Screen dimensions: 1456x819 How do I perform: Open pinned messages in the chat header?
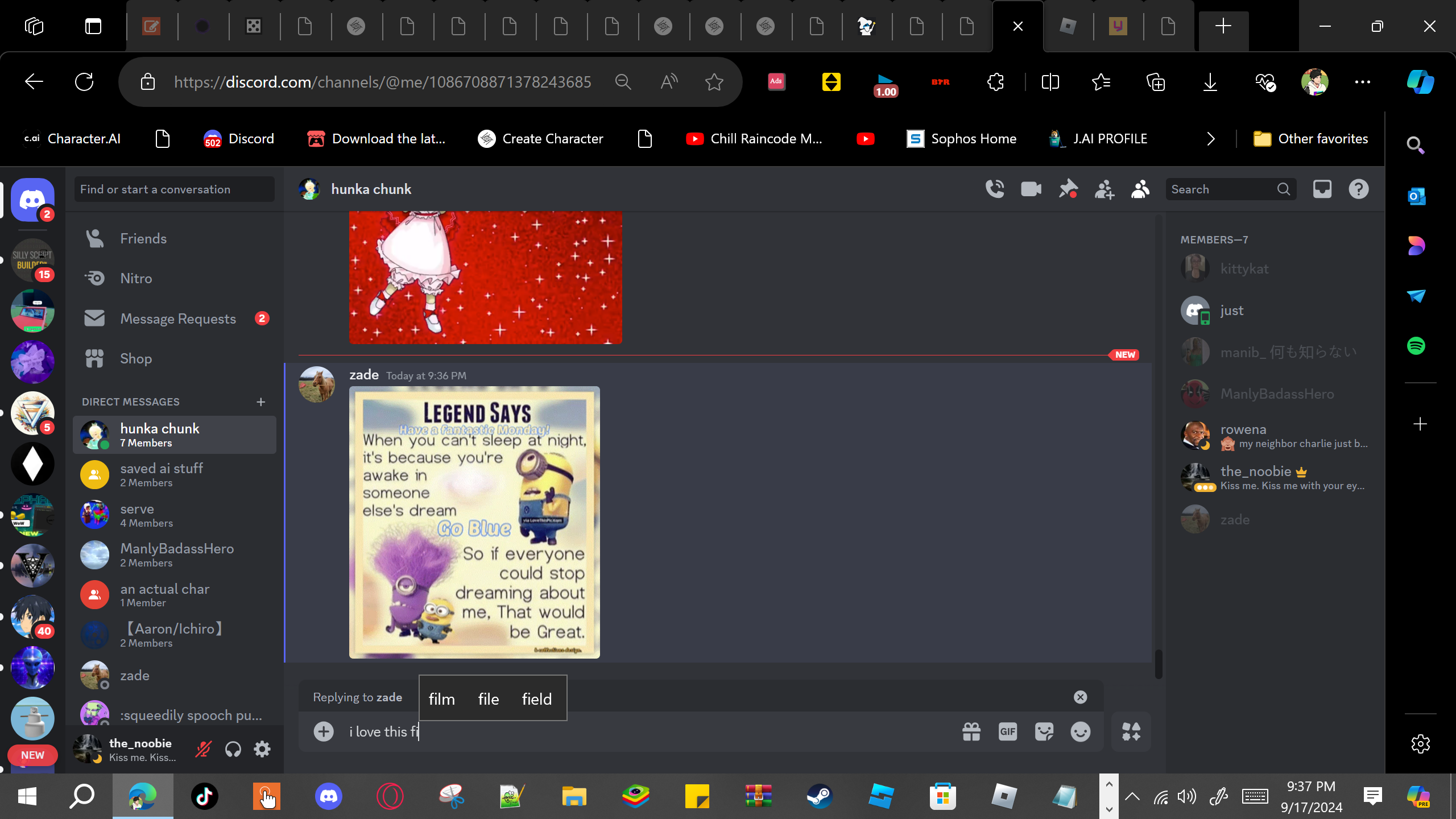(1068, 189)
